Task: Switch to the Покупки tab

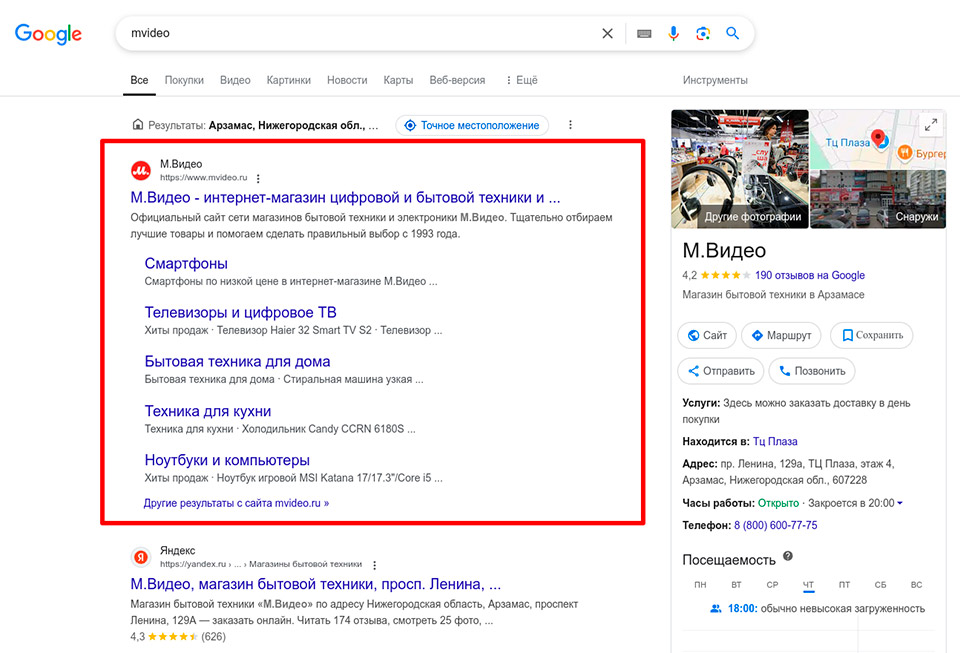Action: [184, 80]
